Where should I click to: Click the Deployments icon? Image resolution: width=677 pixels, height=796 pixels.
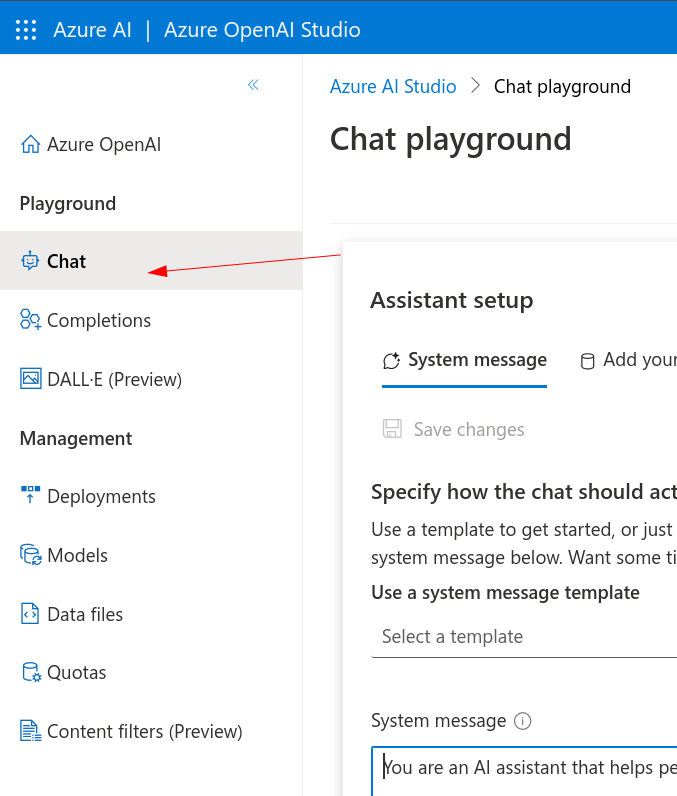[x=30, y=494]
